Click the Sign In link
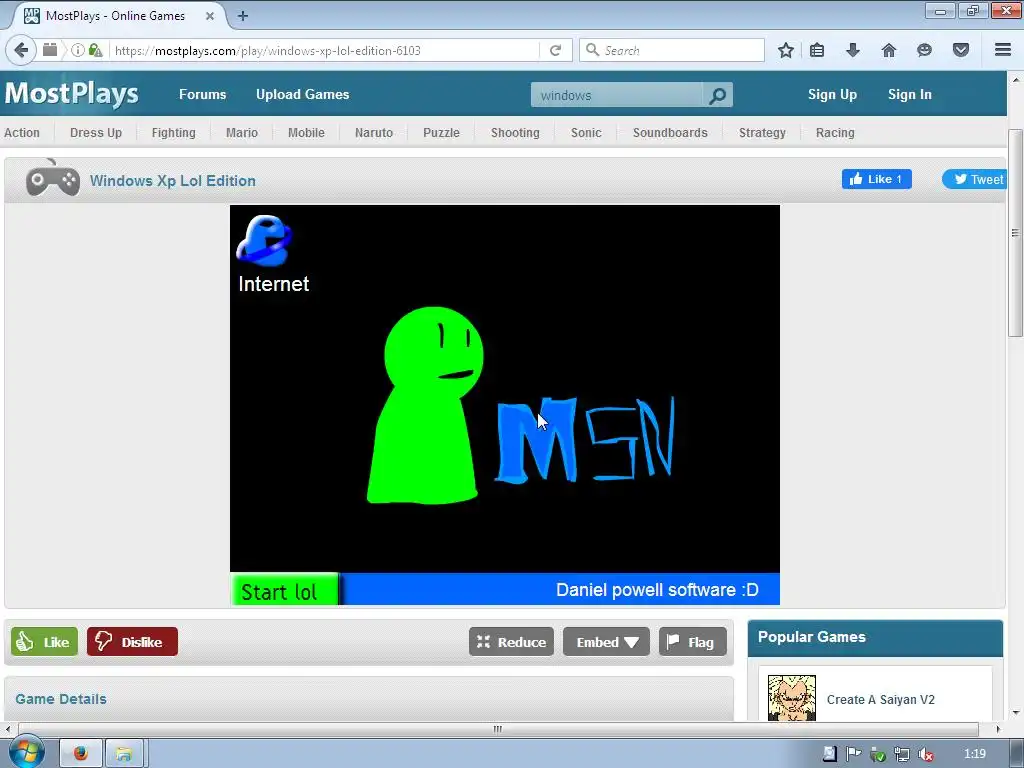This screenshot has height=768, width=1024. click(x=909, y=95)
